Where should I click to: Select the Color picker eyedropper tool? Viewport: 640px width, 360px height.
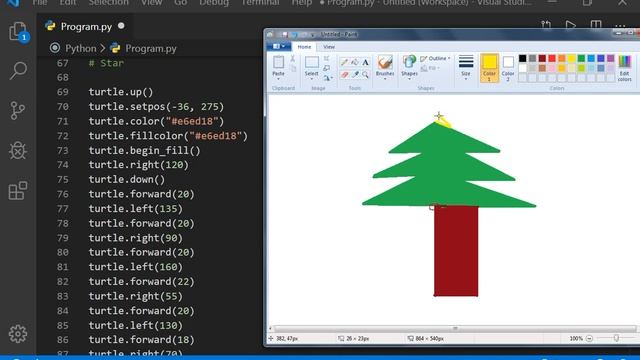pyautogui.click(x=355, y=74)
